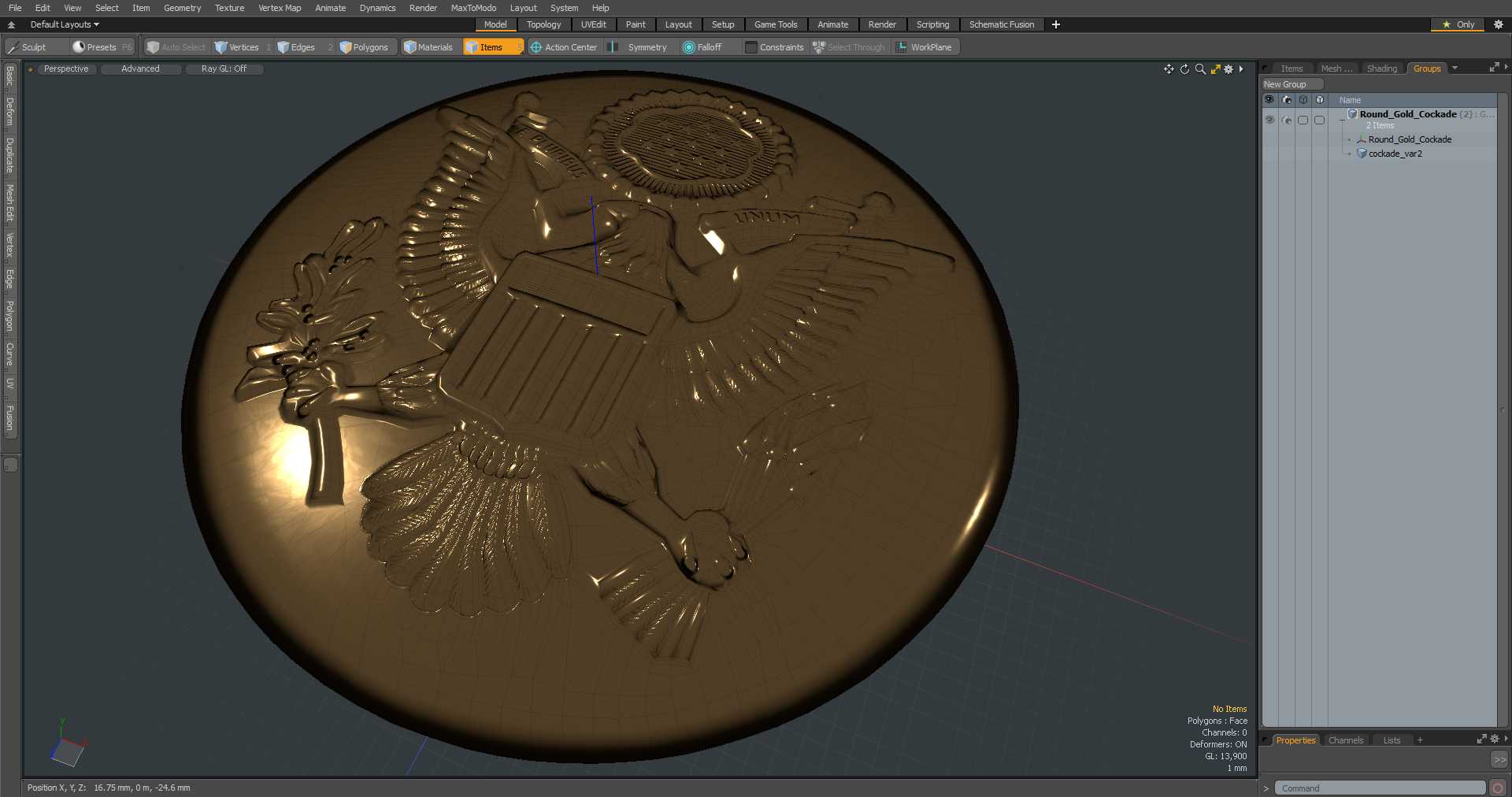This screenshot has height=797, width=1512.
Task: Click the eye visibility column header
Action: tap(1269, 100)
